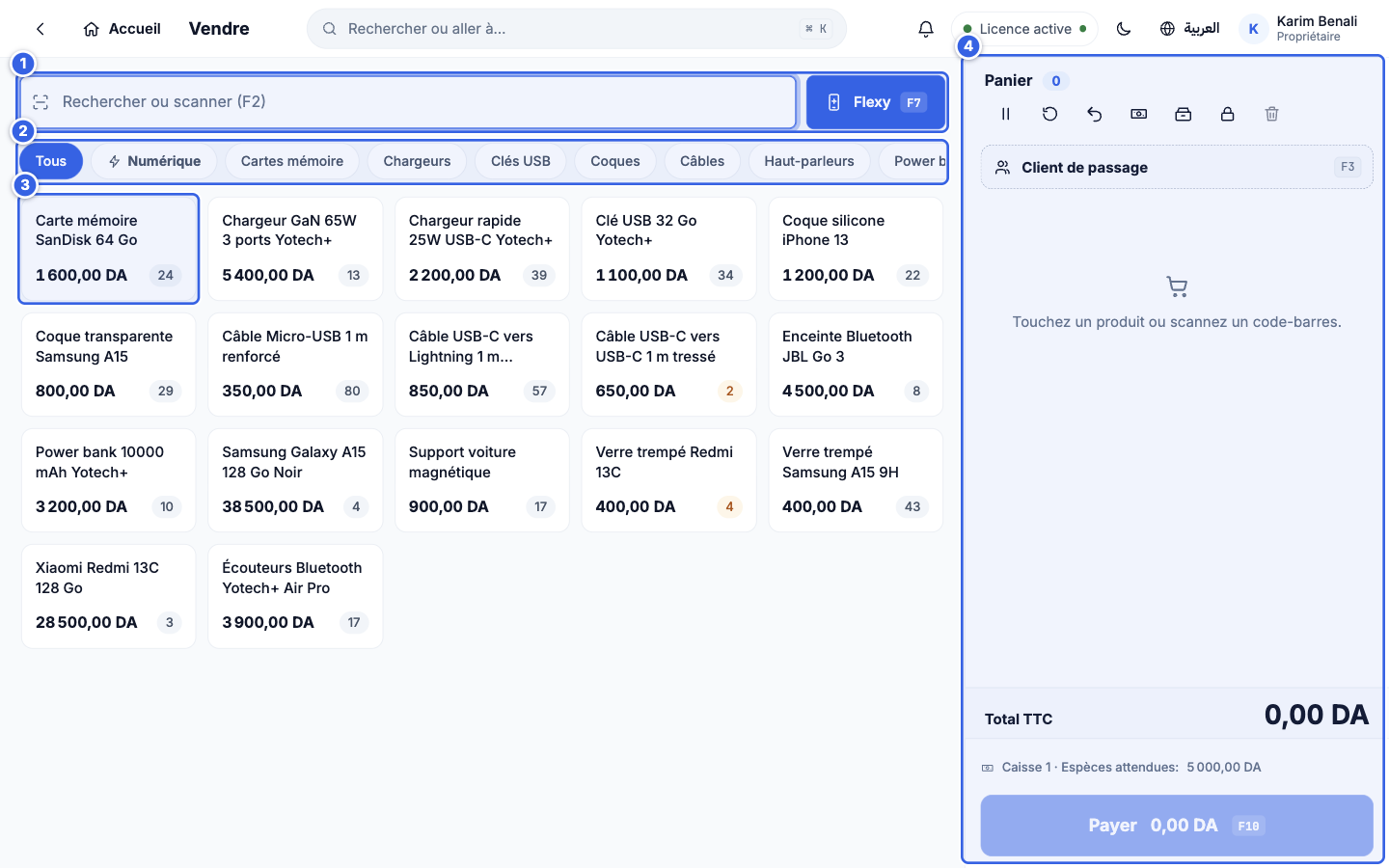
Task: Select Câble Micro-USB 1 m renforcé
Action: point(295,365)
